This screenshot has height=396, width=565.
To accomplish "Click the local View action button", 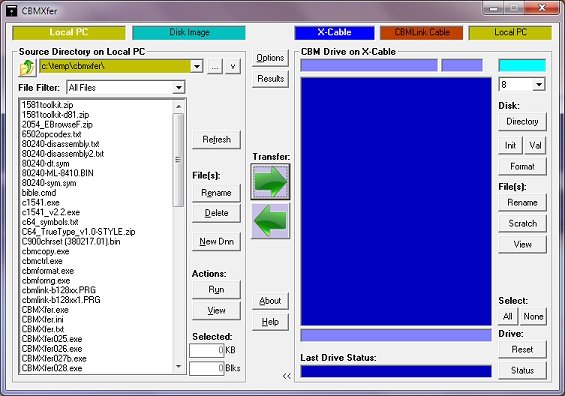I will tap(216, 311).
